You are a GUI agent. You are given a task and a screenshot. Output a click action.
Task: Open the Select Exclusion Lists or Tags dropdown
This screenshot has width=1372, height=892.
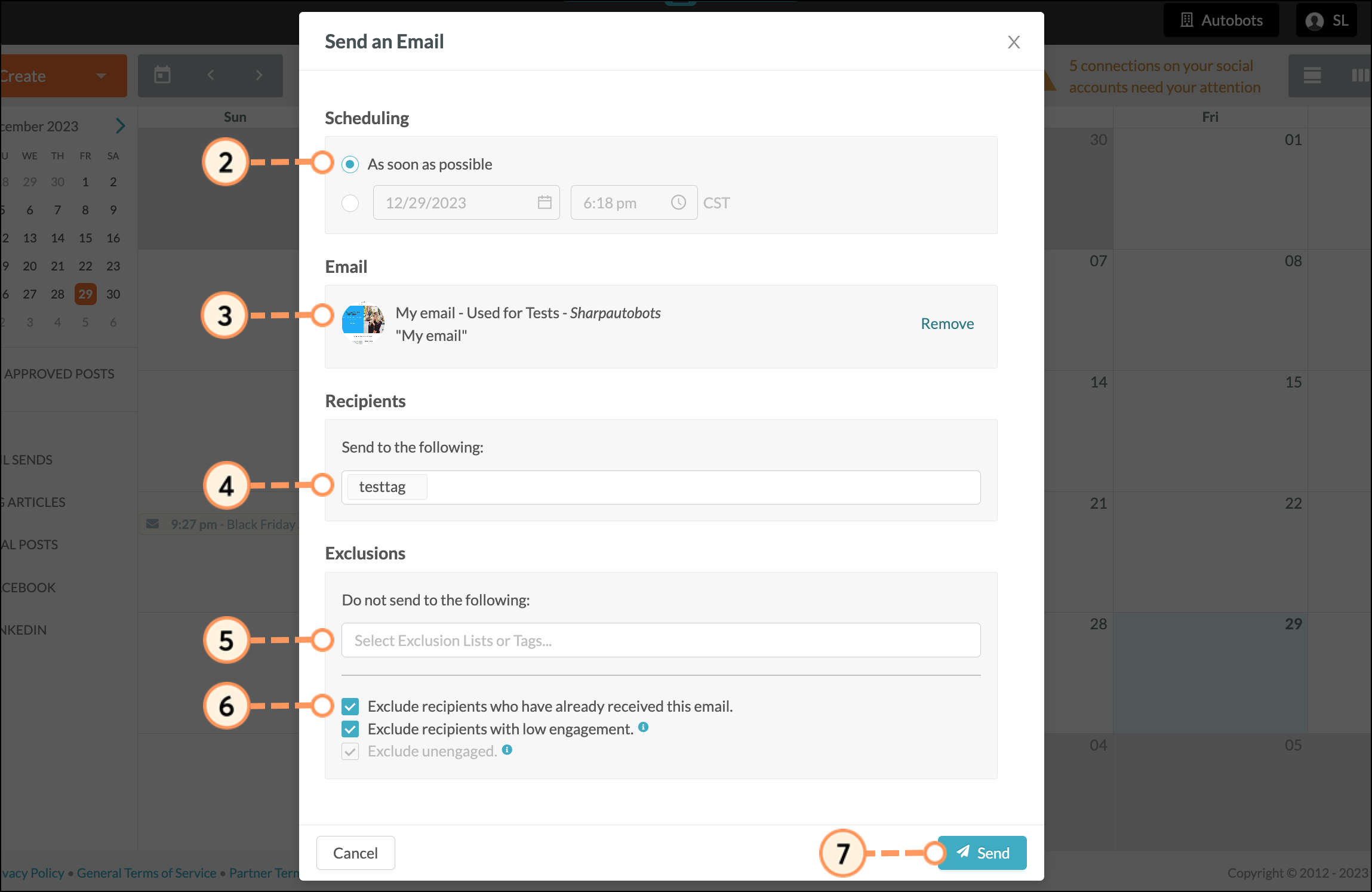coord(661,640)
